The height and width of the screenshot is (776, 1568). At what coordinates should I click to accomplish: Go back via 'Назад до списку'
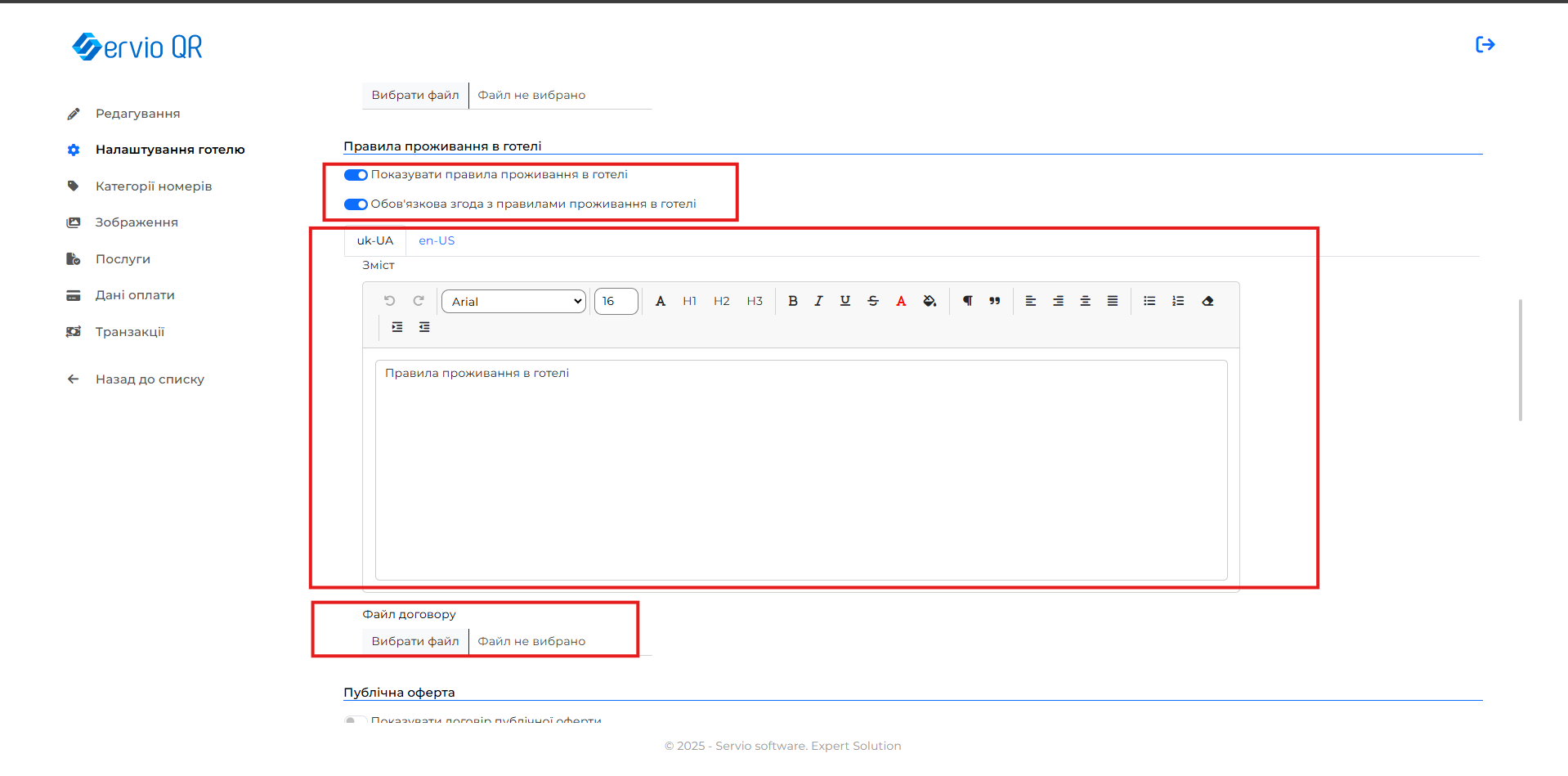coord(150,379)
